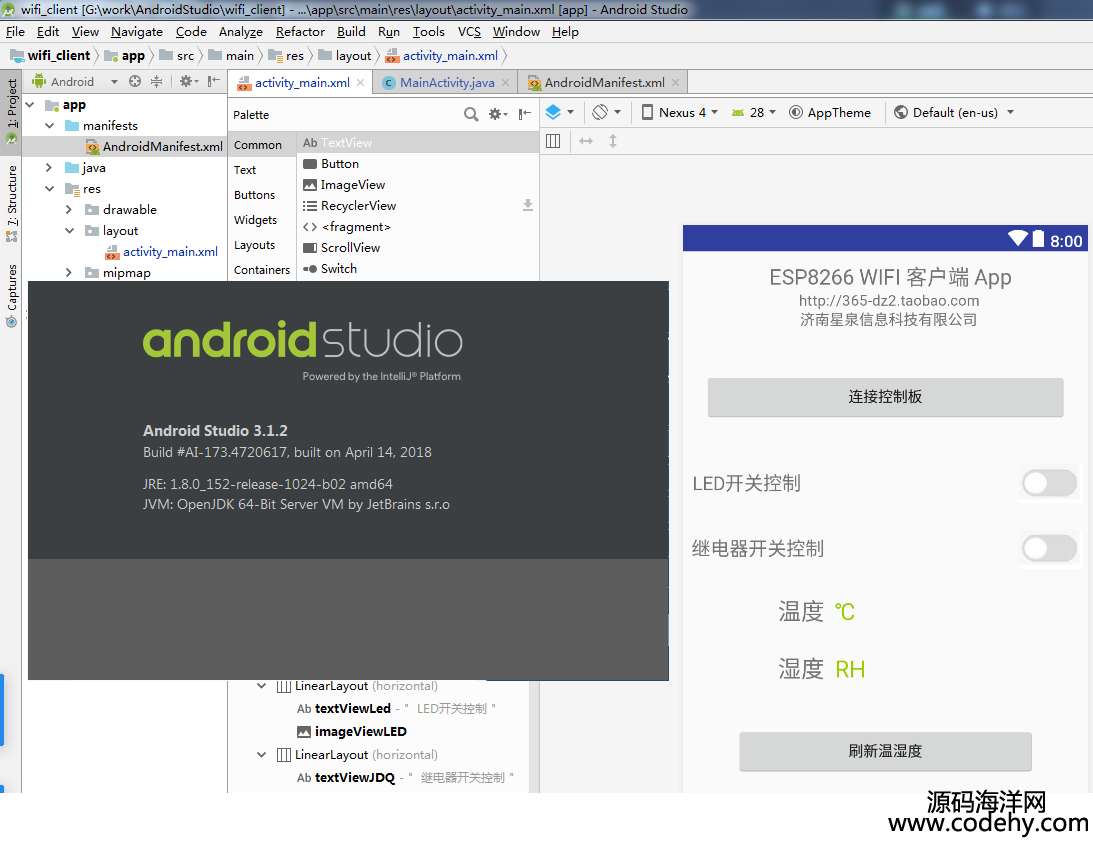Viewport: 1093px width, 843px height.
Task: Open the Palette settings gear icon
Action: pyautogui.click(x=497, y=114)
